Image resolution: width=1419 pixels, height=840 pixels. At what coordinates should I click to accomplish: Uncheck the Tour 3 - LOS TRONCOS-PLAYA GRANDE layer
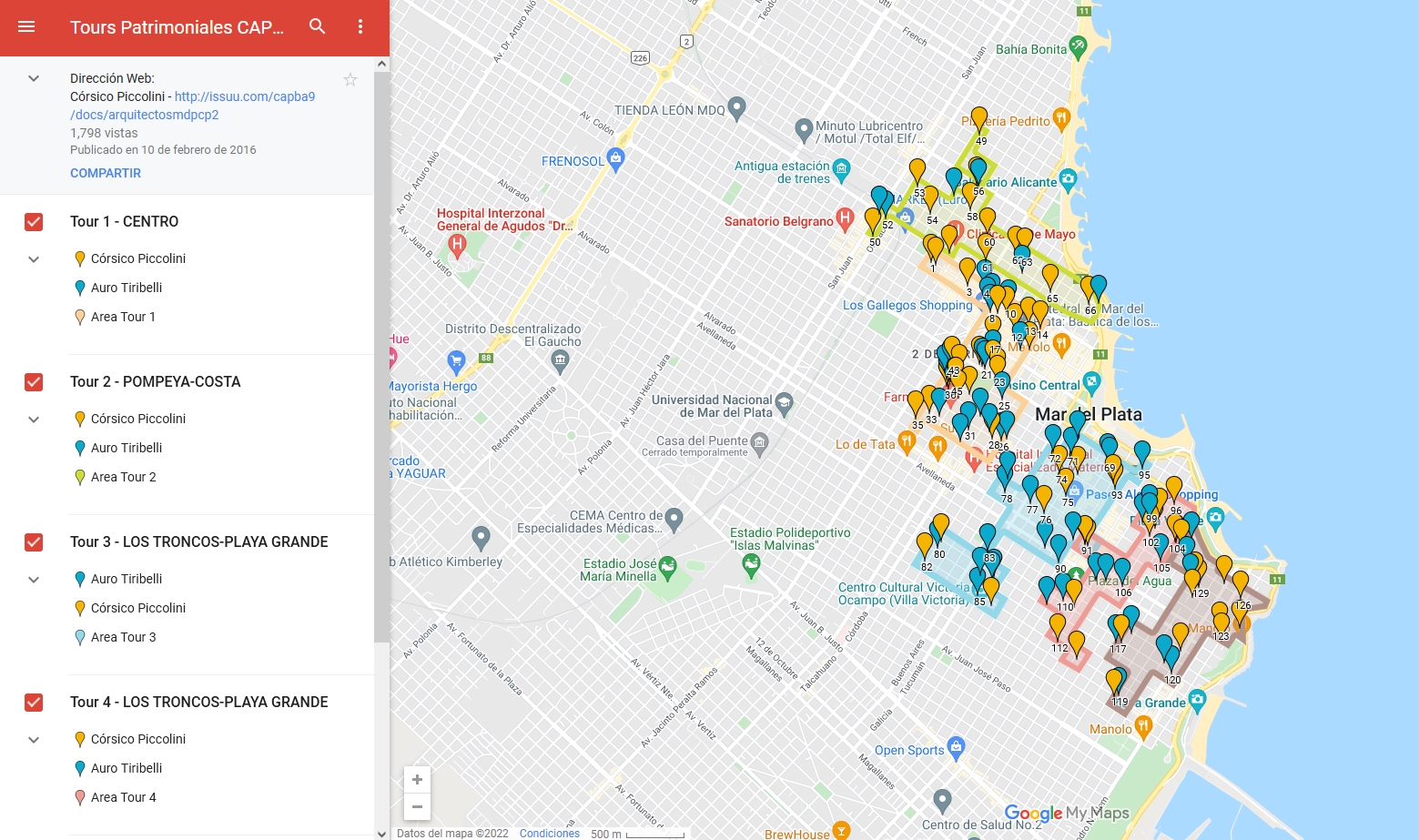[x=34, y=542]
